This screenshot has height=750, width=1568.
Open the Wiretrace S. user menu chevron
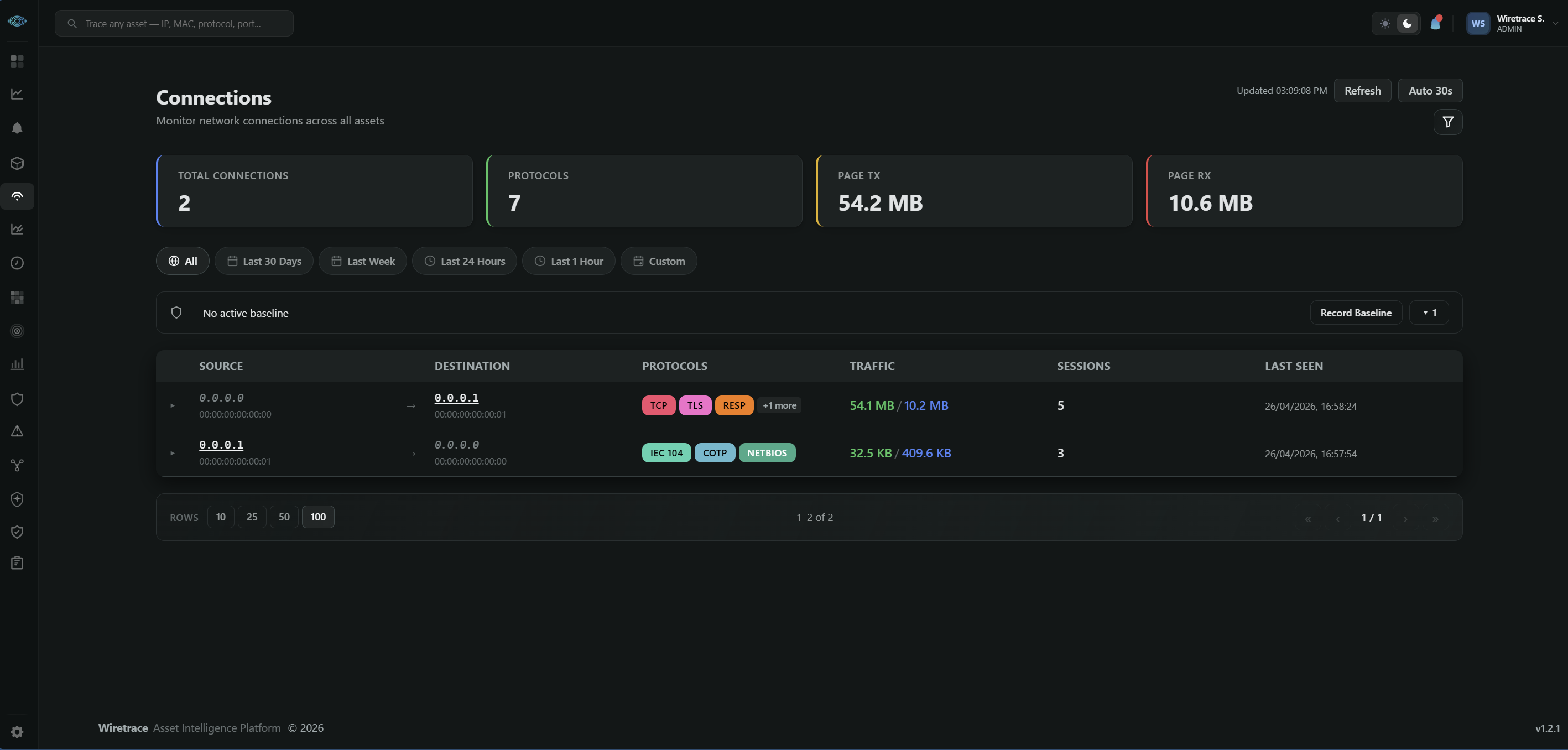(1555, 23)
